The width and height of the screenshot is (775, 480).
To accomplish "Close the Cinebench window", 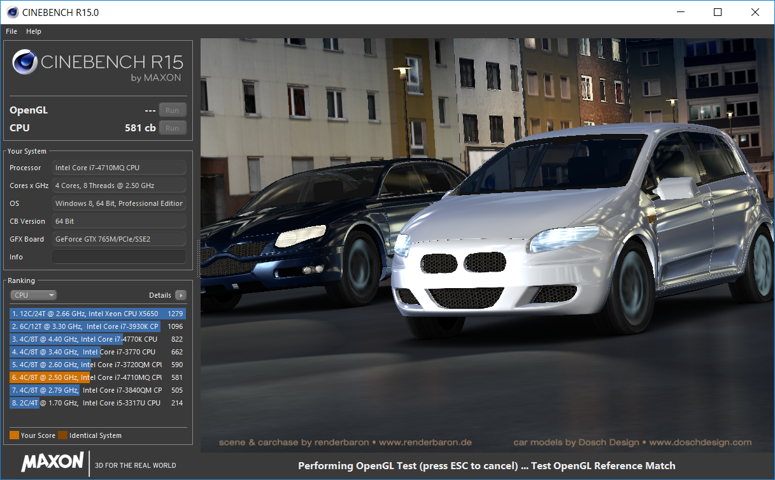I will [x=755, y=12].
